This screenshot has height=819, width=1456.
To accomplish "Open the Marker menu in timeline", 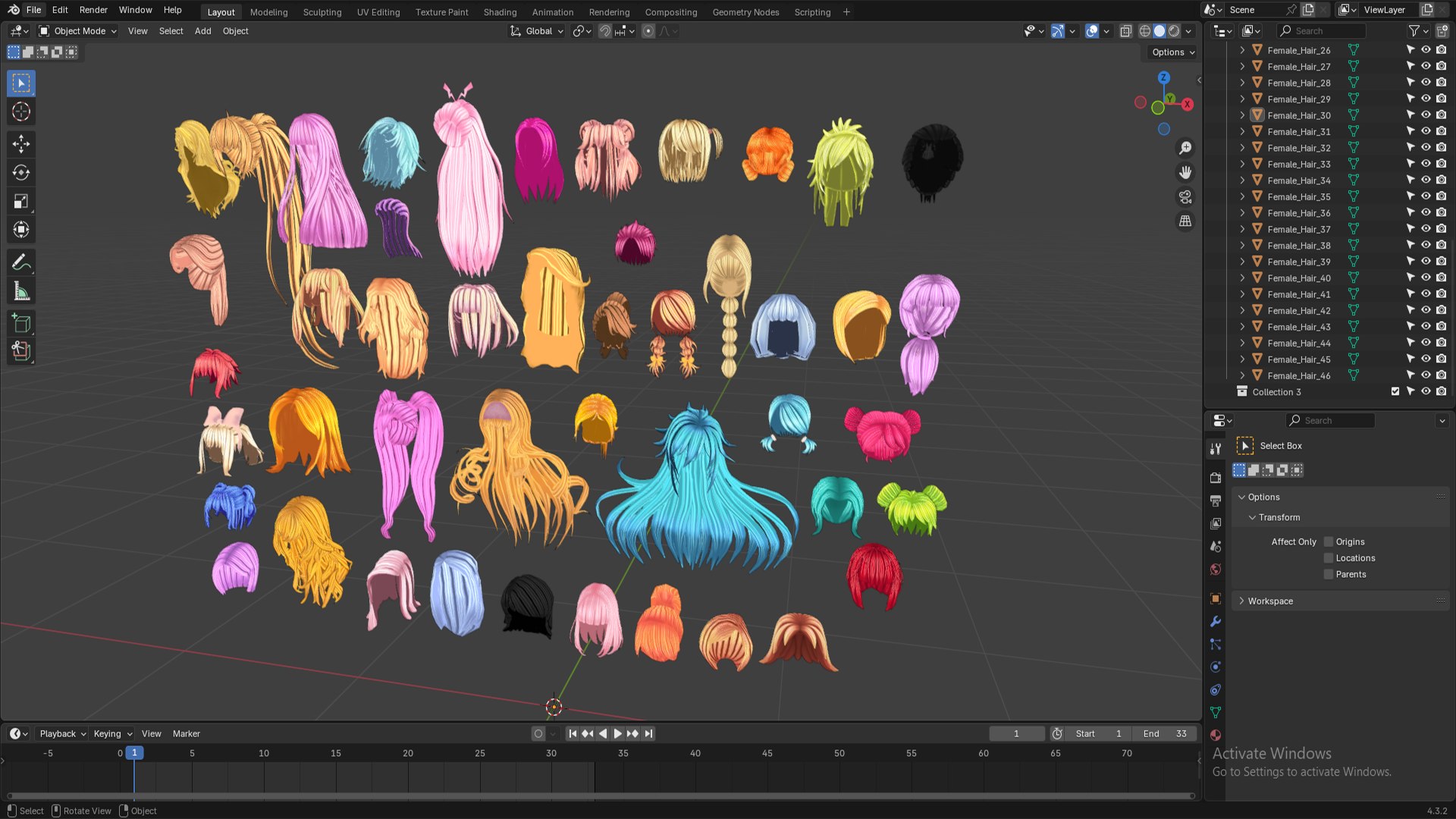I will [186, 733].
